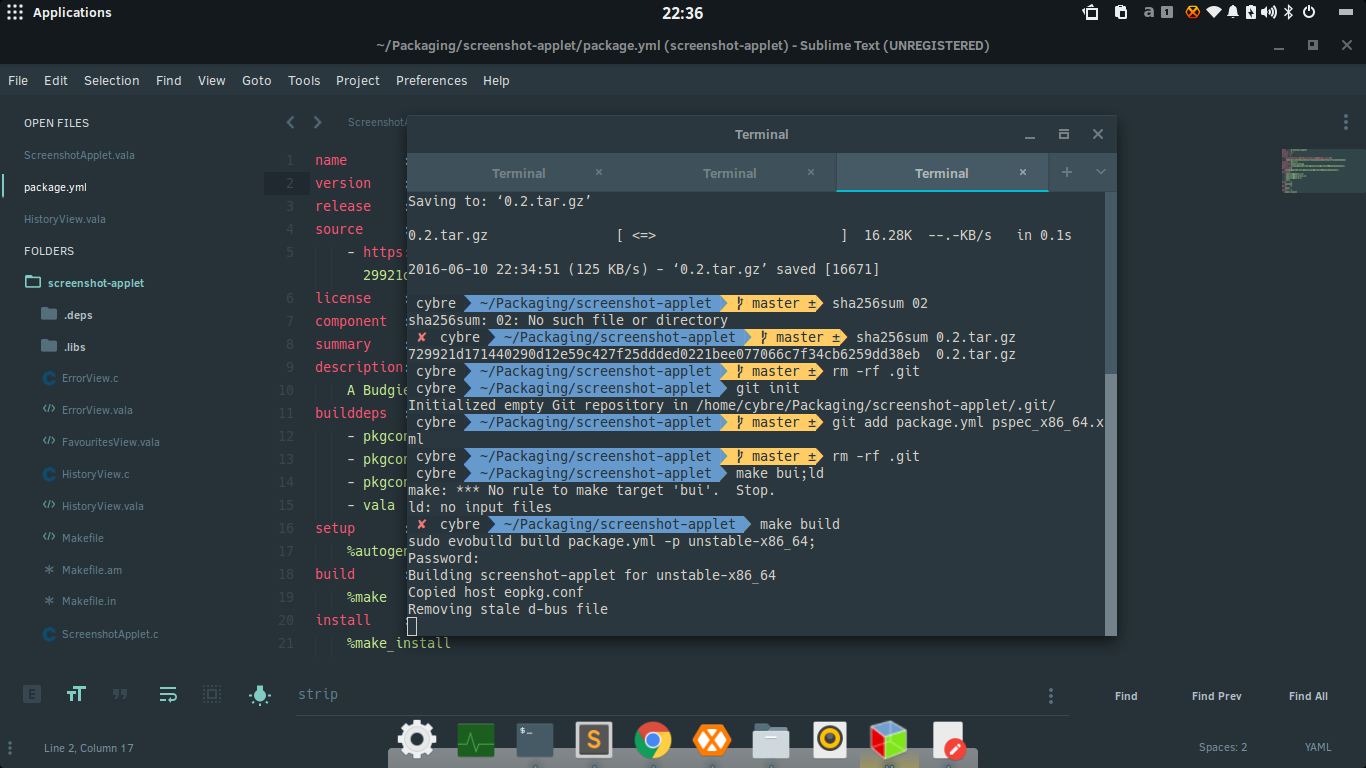Toggle case sensitive search option
This screenshot has width=1366, height=768.
[x=76, y=694]
